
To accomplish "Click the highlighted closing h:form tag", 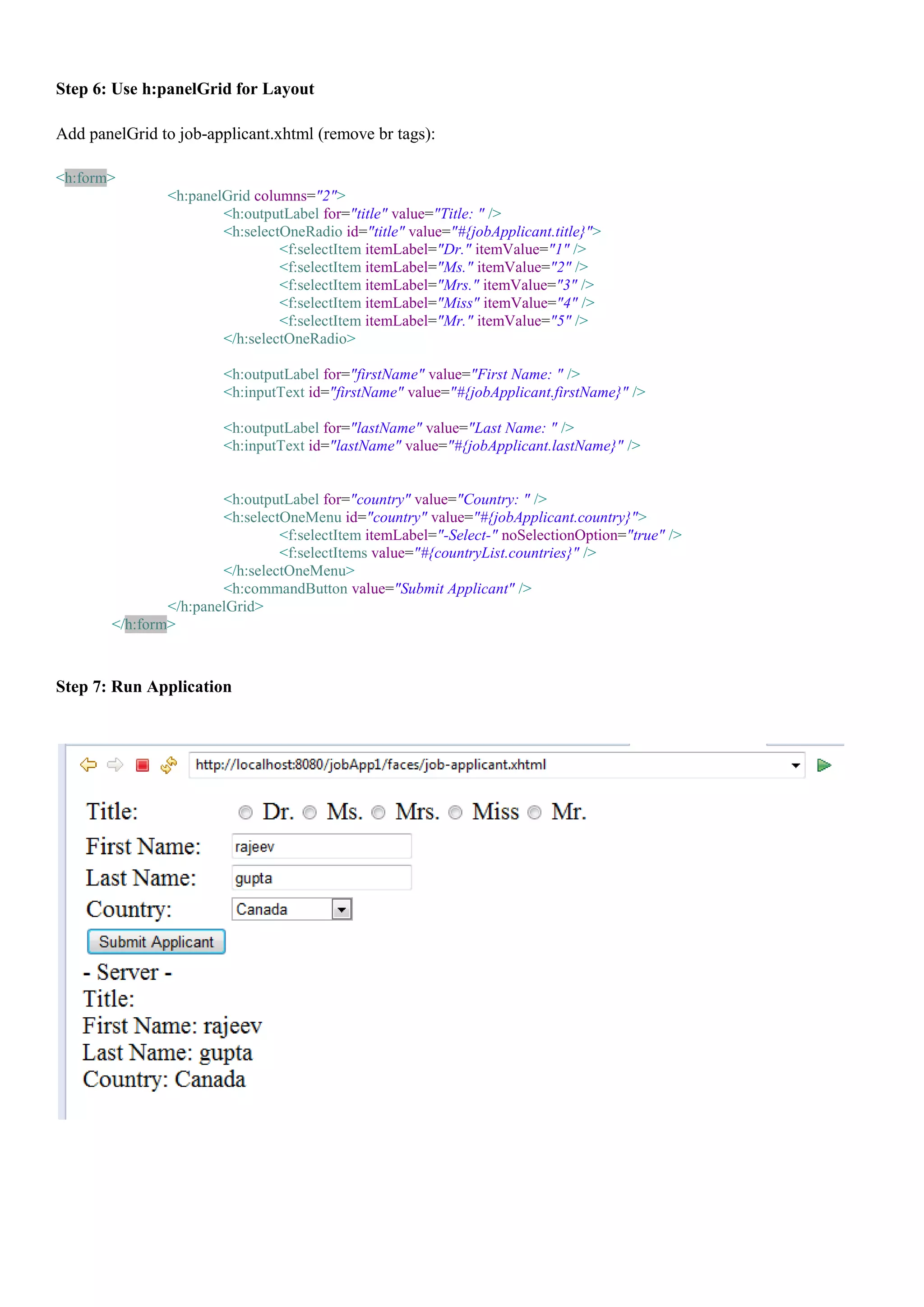I will 146,624.
